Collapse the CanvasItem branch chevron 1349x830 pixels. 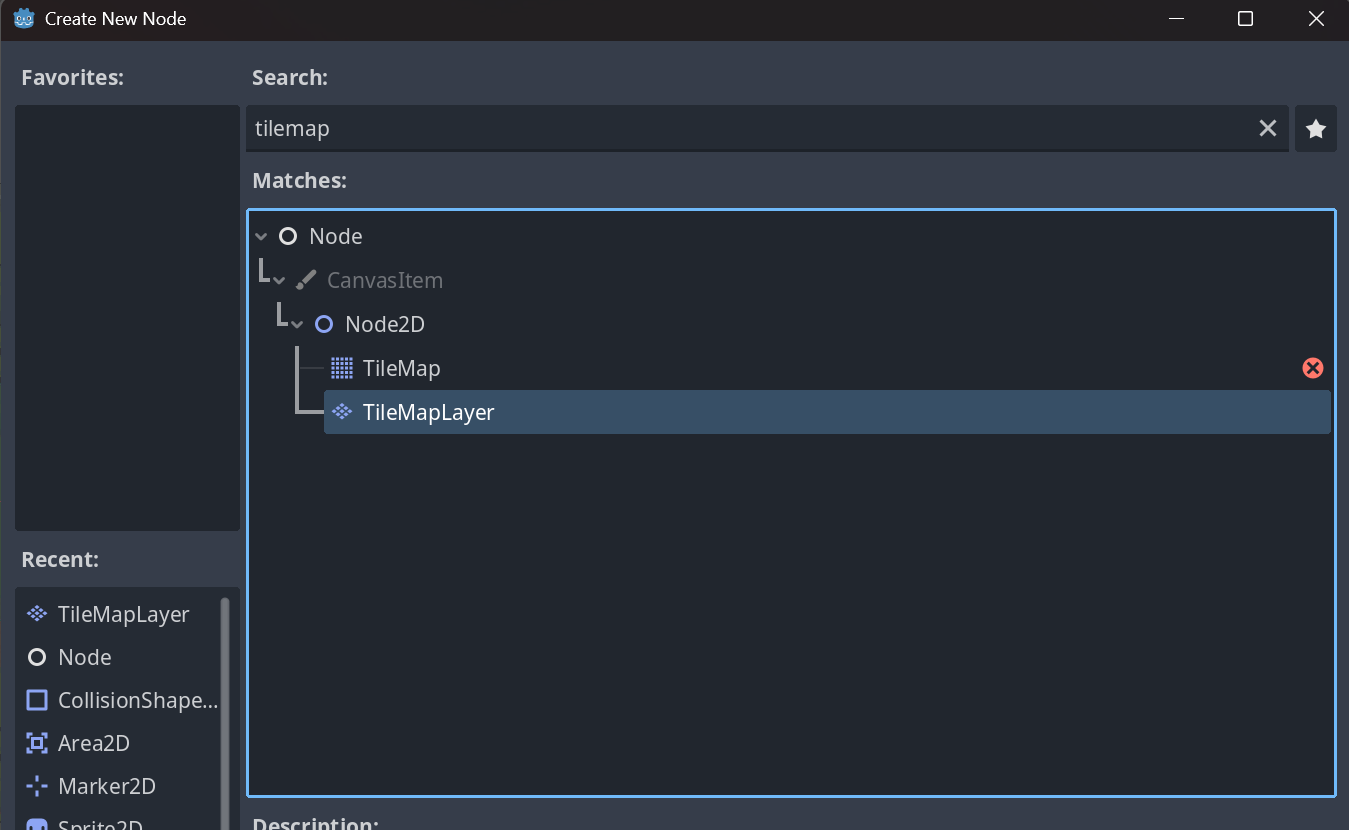pyautogui.click(x=280, y=281)
